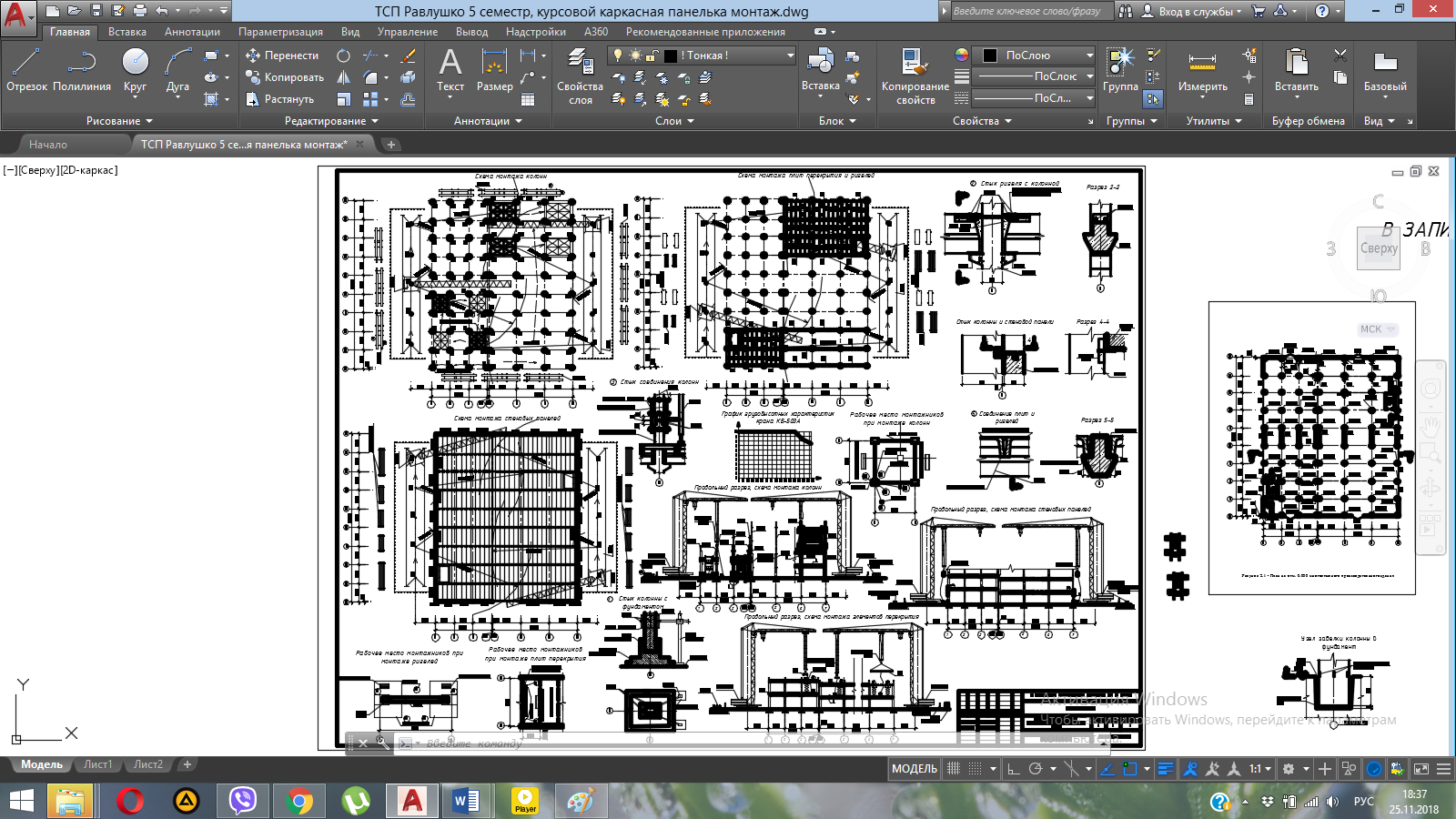The height and width of the screenshot is (819, 1456).
Task: Click the black layer color swatch
Action: 671,56
